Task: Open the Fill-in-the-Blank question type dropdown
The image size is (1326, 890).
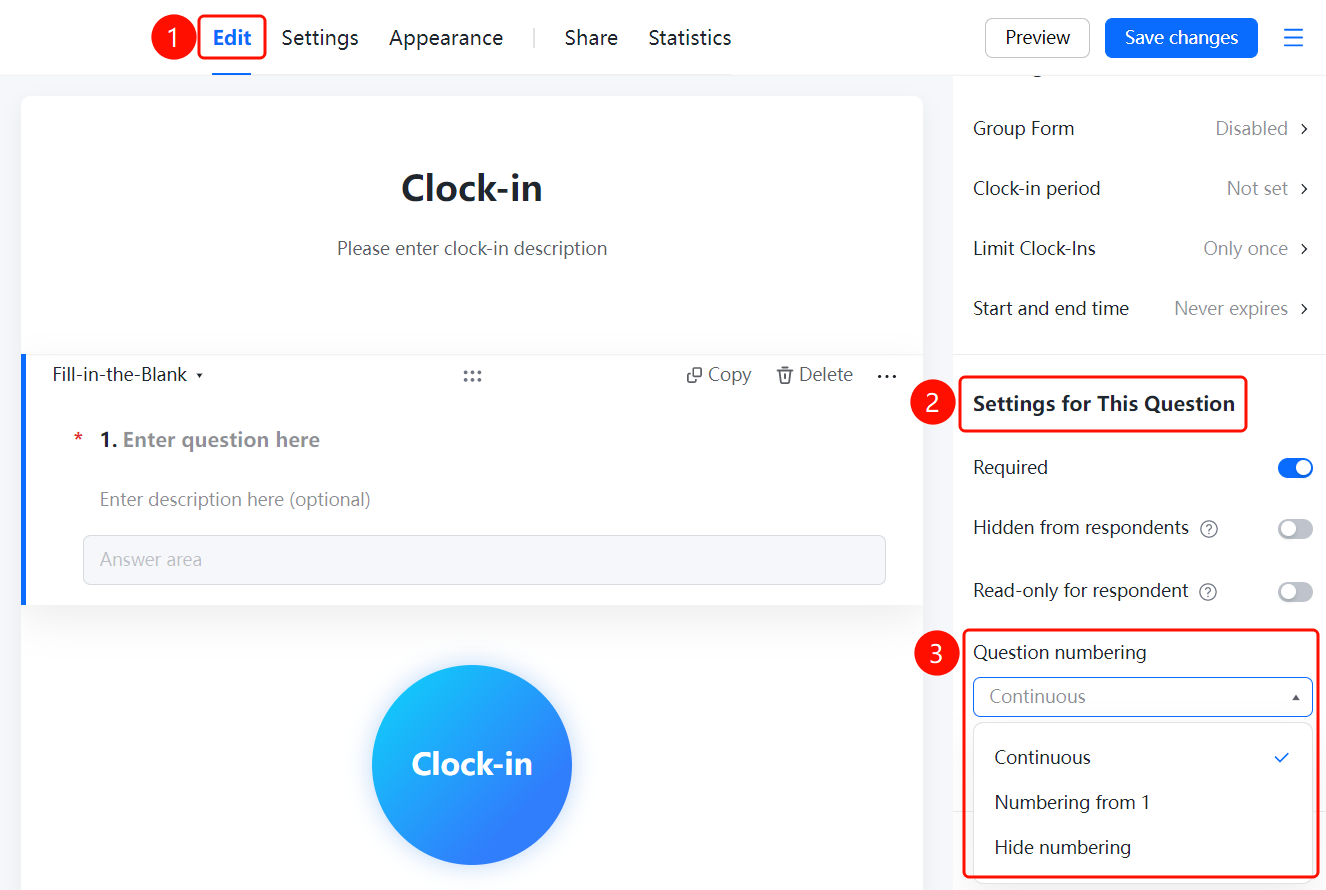Action: coord(128,375)
